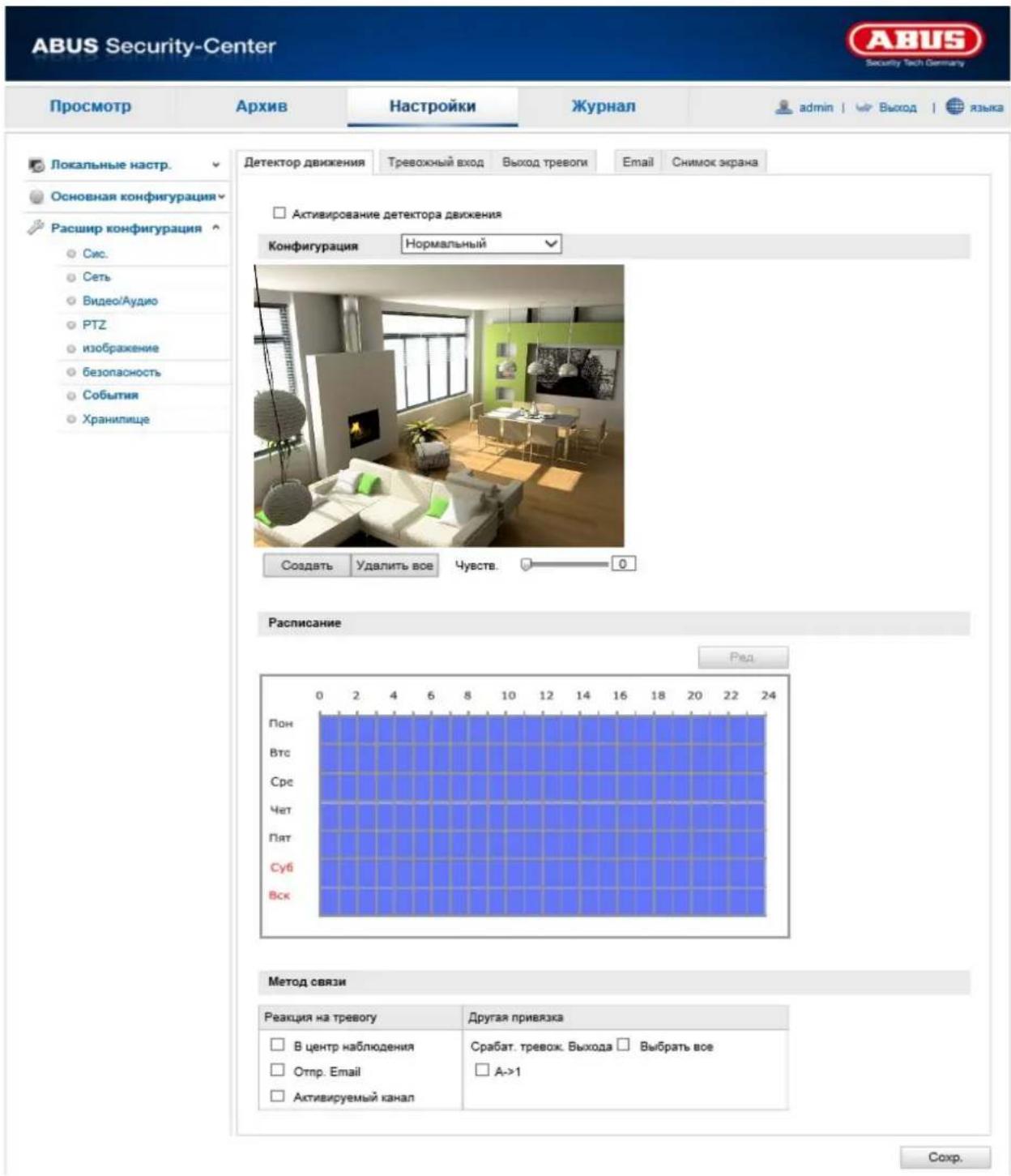Select the motion detector tab
1011x1176 pixels.
coord(305,162)
